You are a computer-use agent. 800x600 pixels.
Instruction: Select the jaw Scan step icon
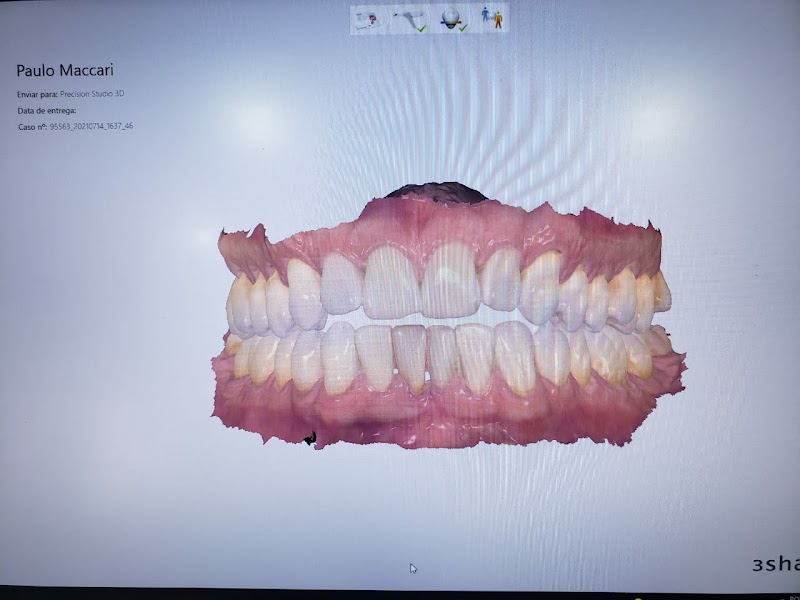point(408,17)
